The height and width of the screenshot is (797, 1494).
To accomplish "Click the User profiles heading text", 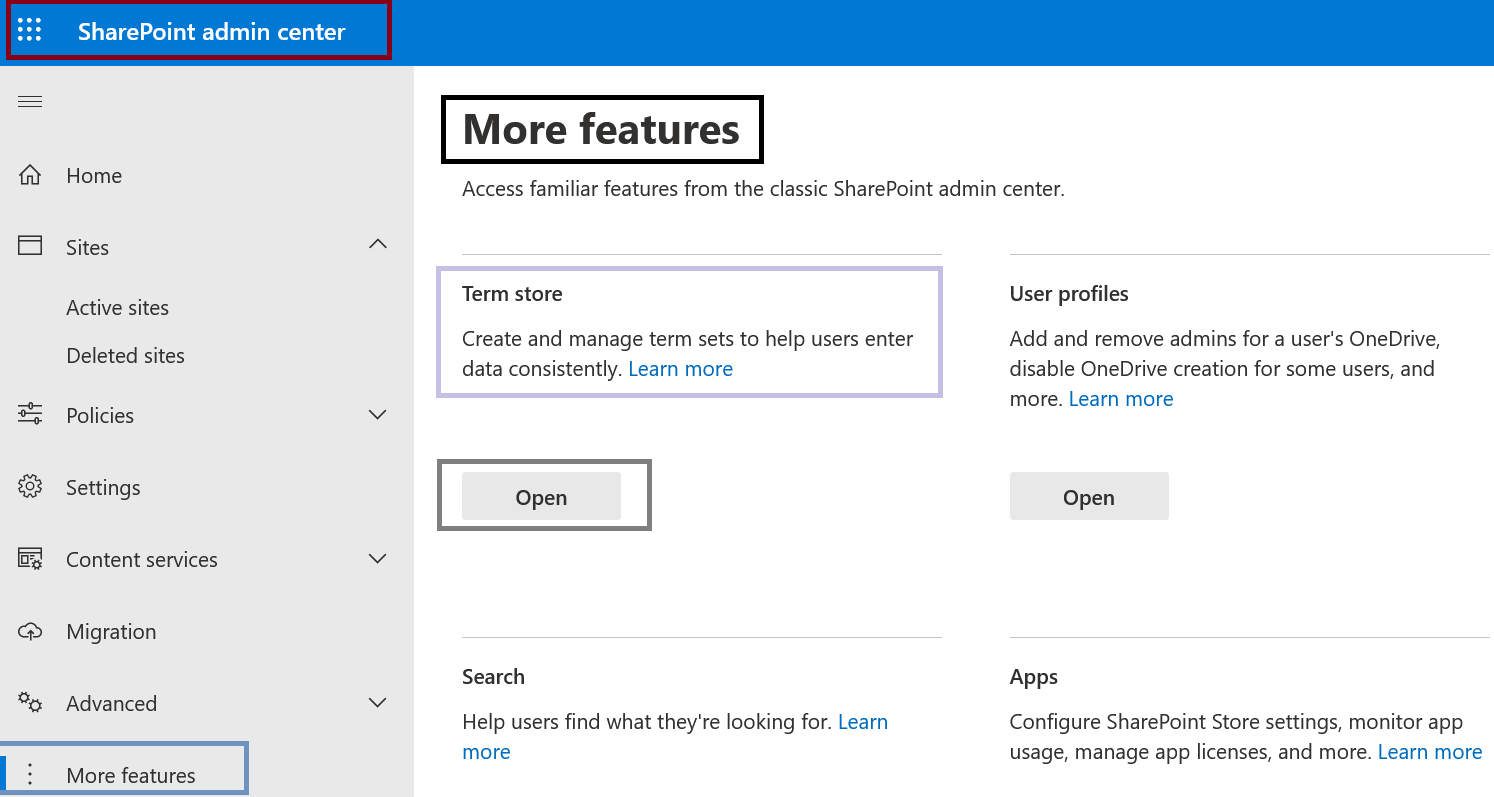I will coord(1069,294).
